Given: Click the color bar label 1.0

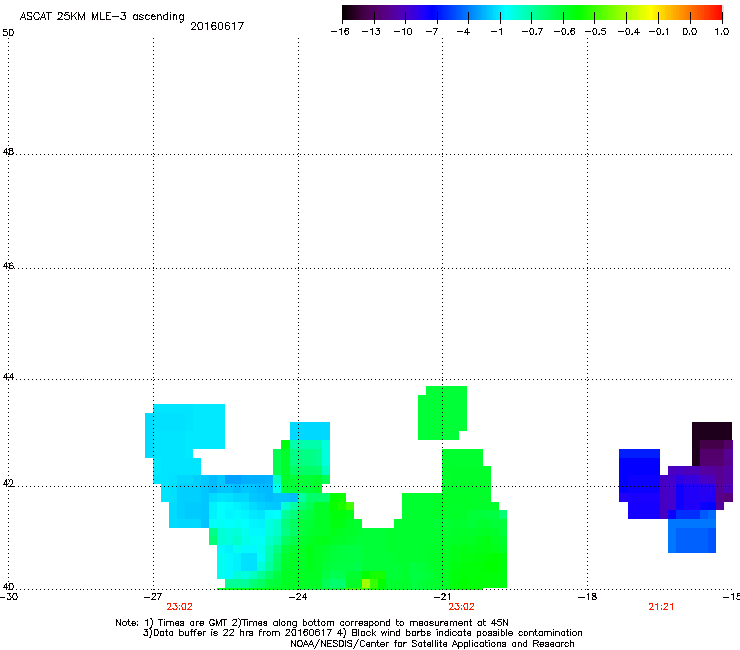Looking at the screenshot, I should (x=722, y=32).
